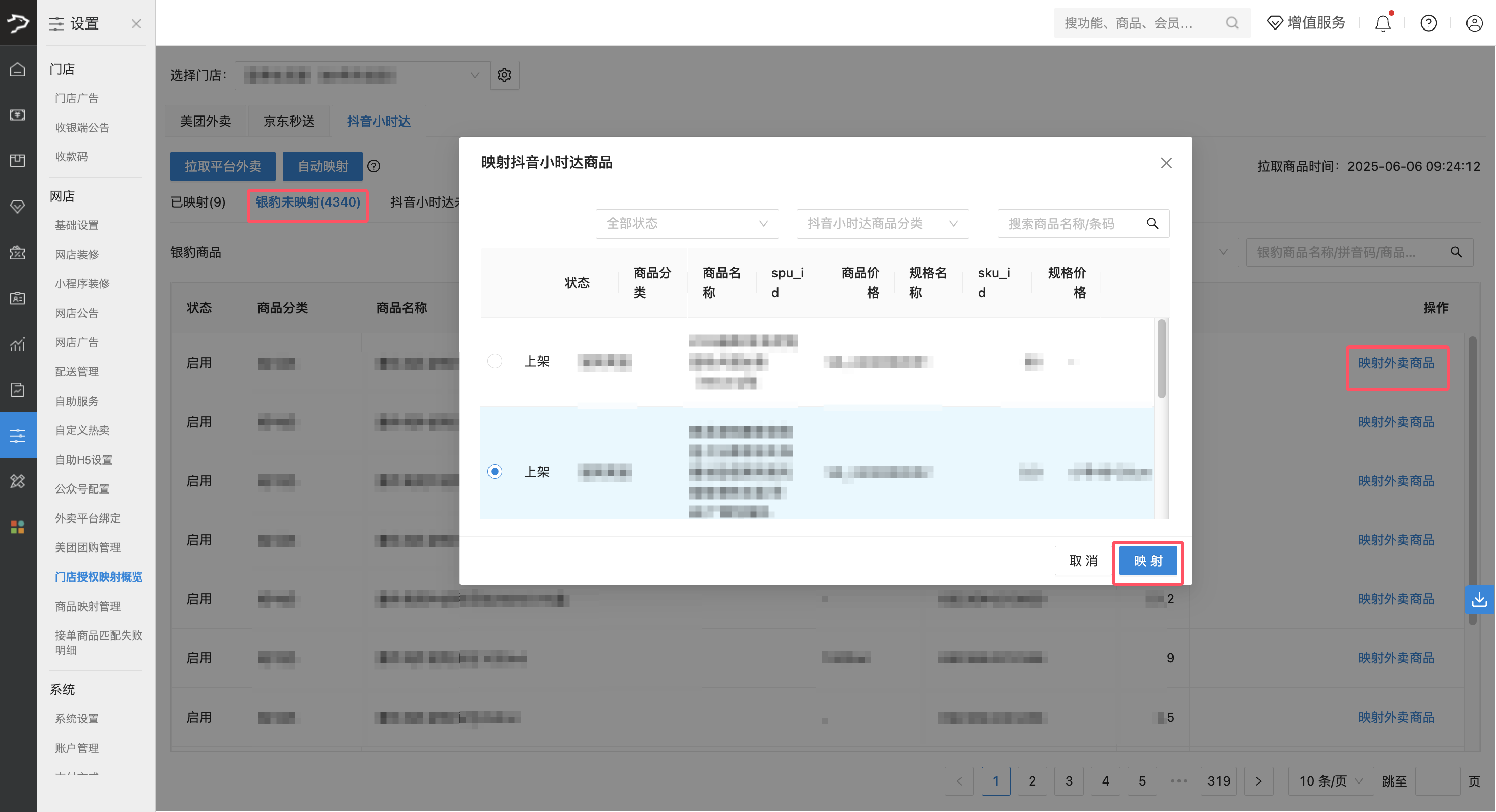Open the notifications bell
This screenshot has width=1496, height=812.
click(1383, 23)
